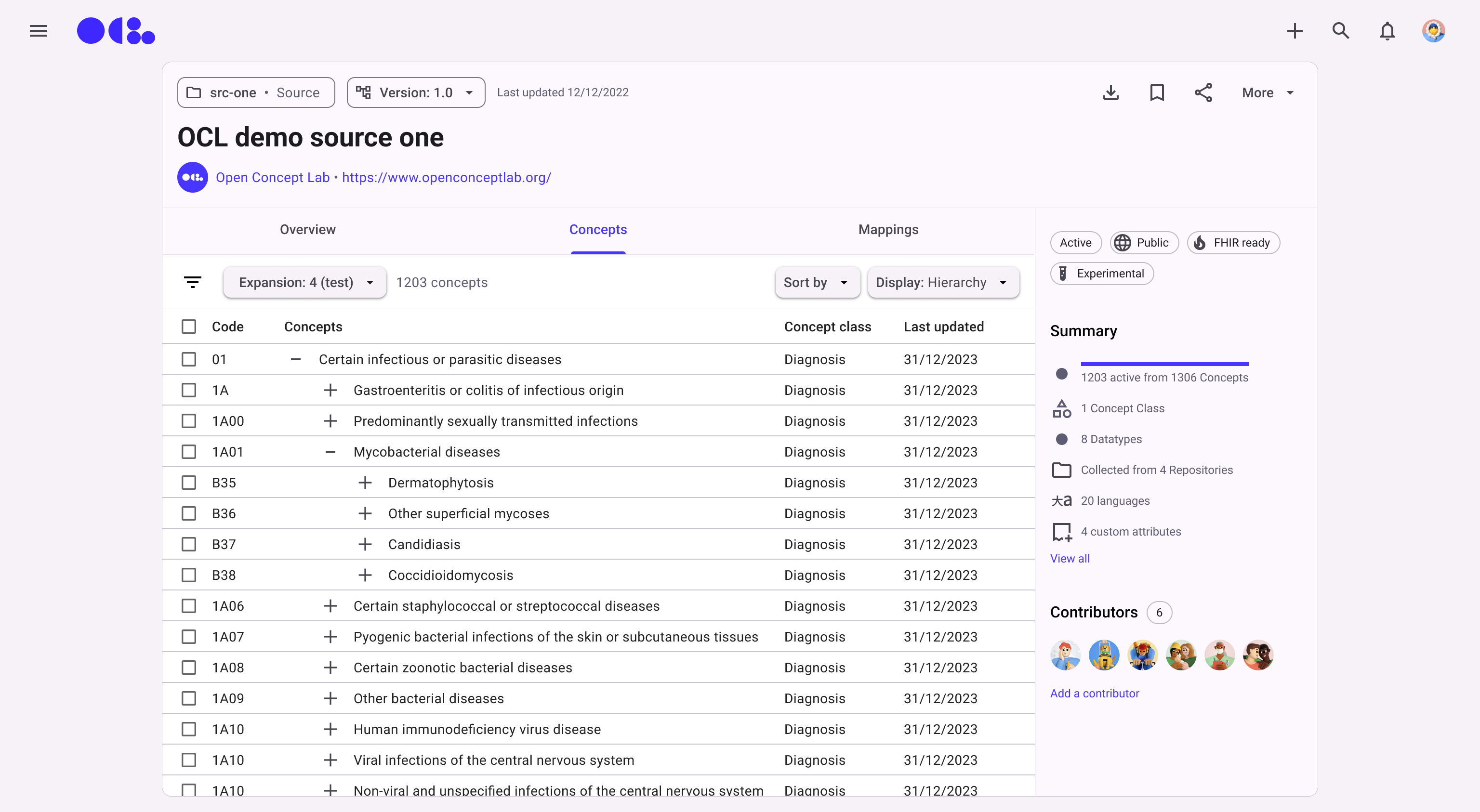Tick the checkbox for B37 Candidiasis

point(189,544)
